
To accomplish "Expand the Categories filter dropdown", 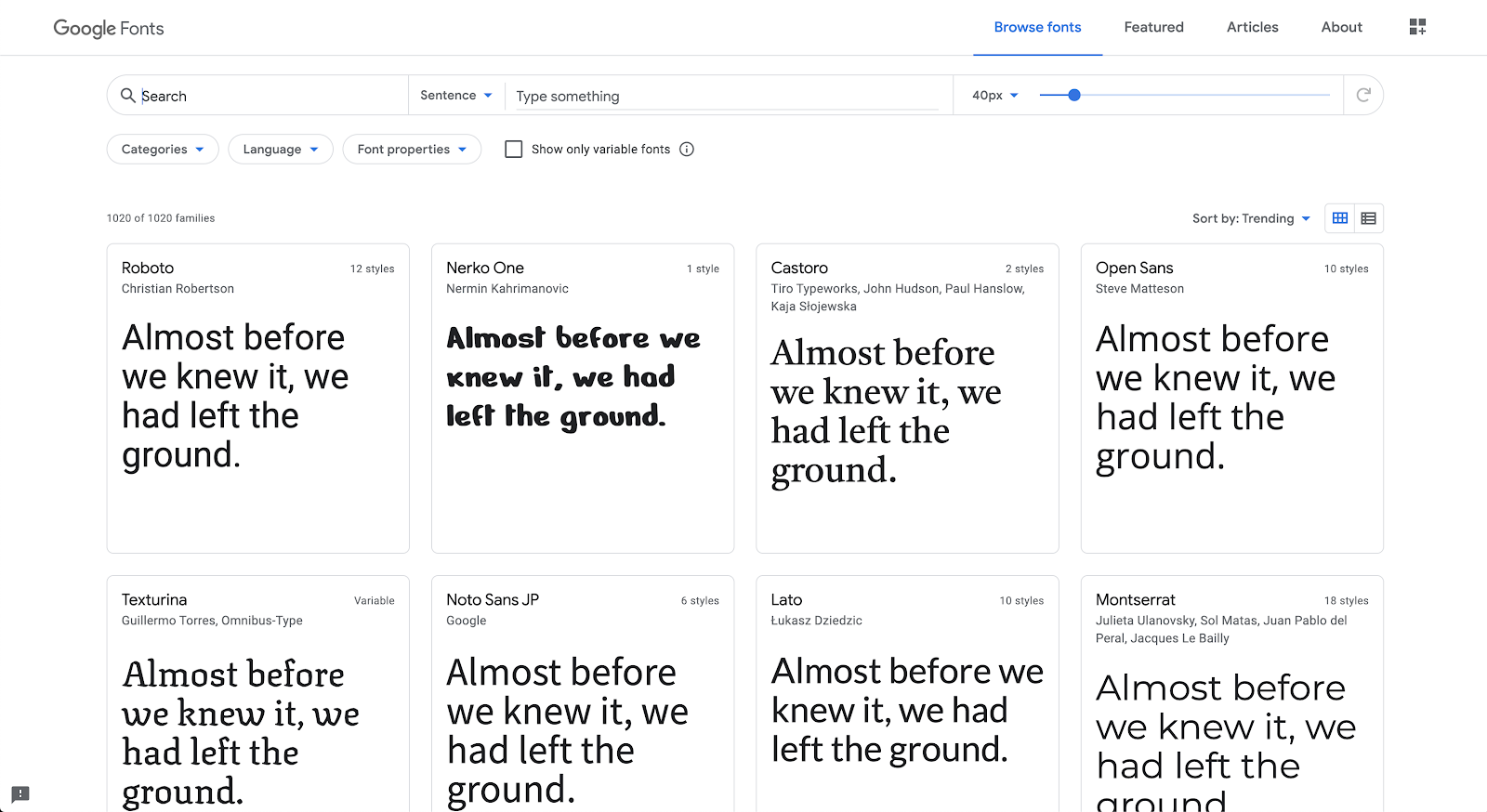I will click(163, 150).
